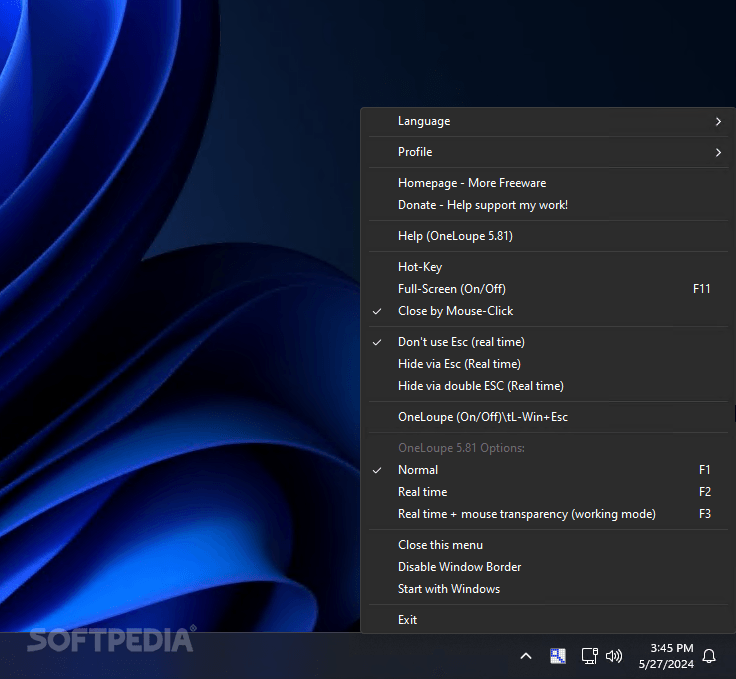Select Real time + mouse transparency mode
This screenshot has width=736, height=679.
click(x=549, y=514)
